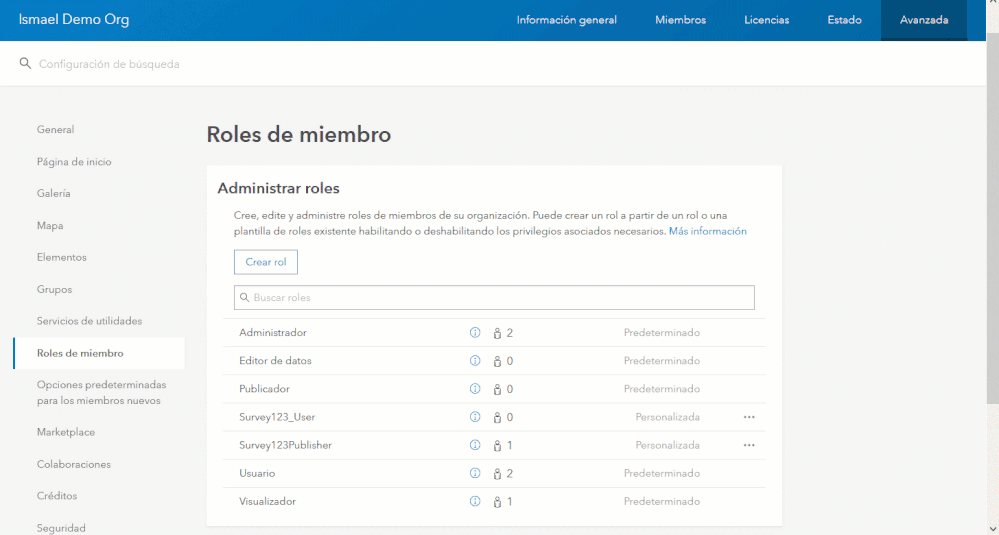Click the Ismael Demo Org title
Viewport: 999px width, 535px height.
tap(74, 20)
